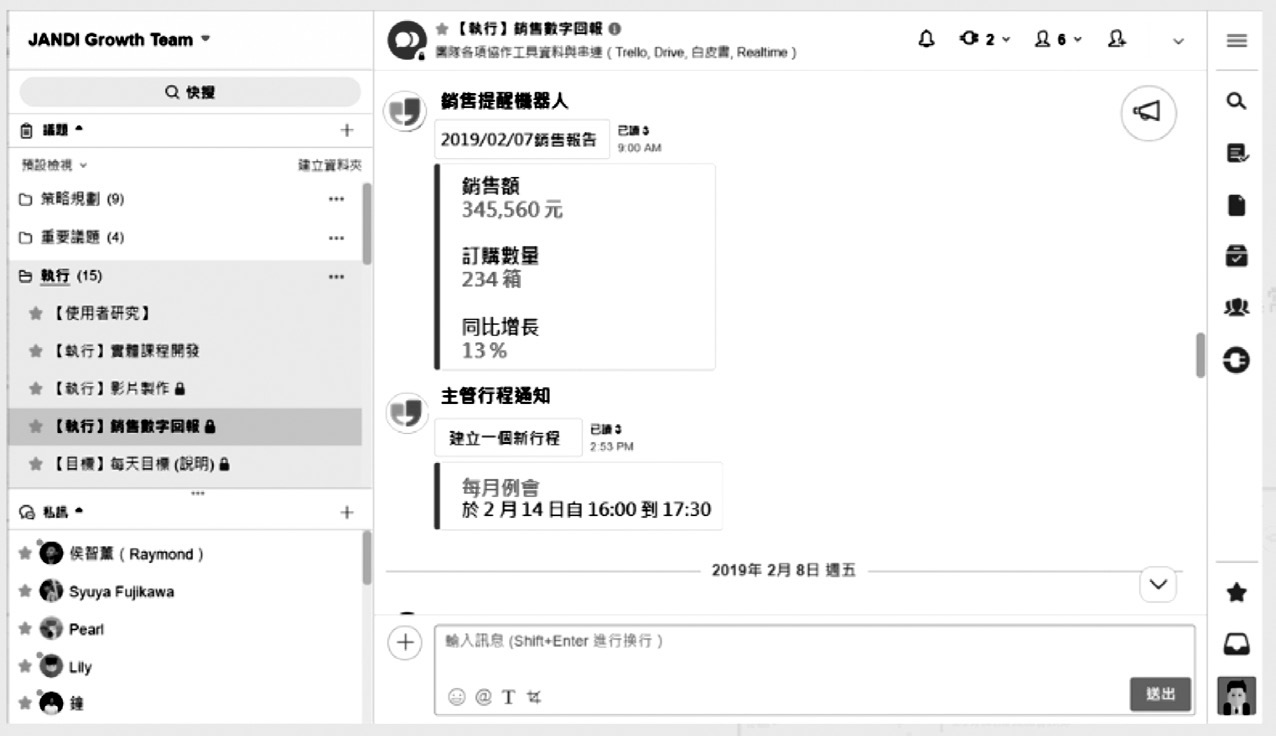This screenshot has height=736, width=1276.
Task: Toggle star on 【使用者研究】 topic
Action: coord(36,314)
